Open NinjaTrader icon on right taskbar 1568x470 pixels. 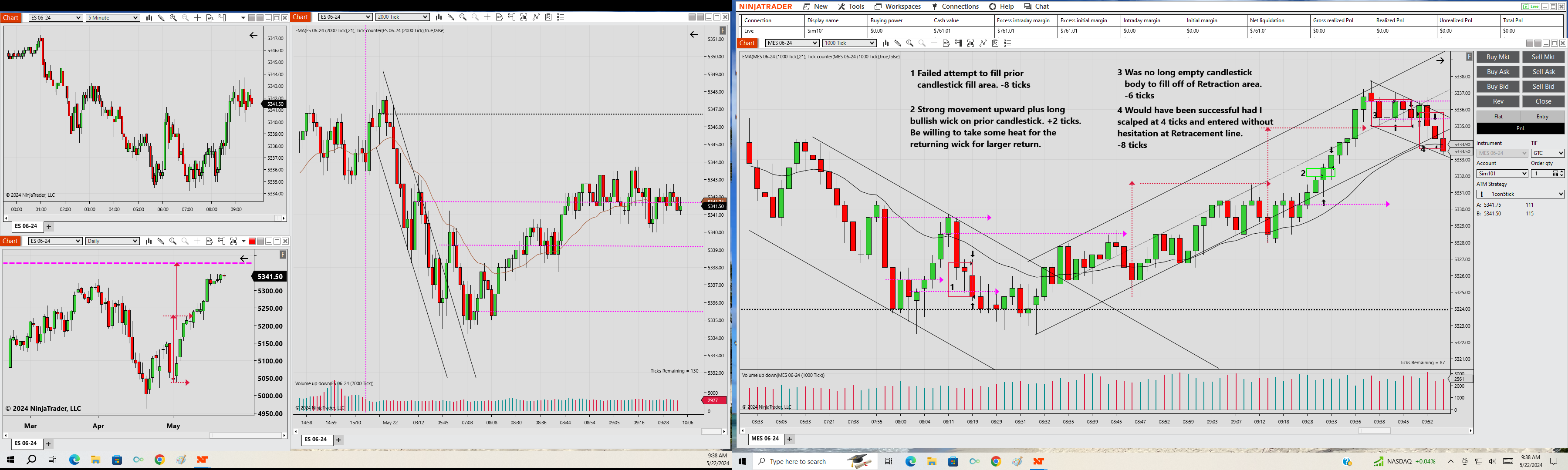pyautogui.click(x=1038, y=461)
